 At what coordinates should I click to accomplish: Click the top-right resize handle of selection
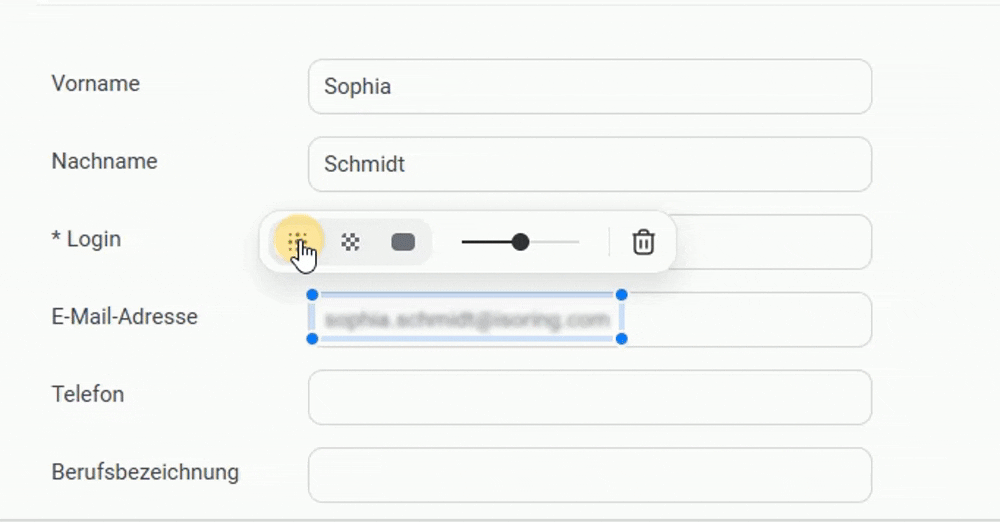622,295
